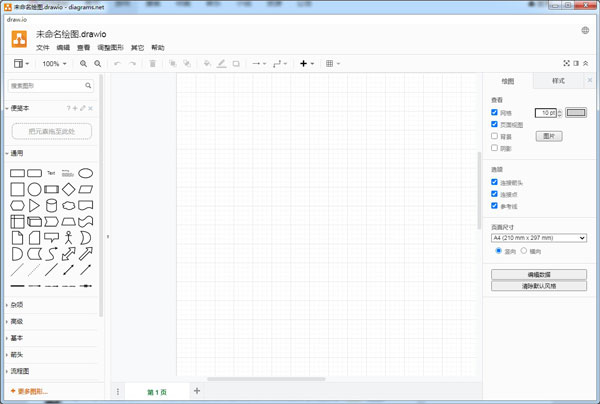Add a new page with plus button
Viewport: 600px width, 404px height.
197,391
